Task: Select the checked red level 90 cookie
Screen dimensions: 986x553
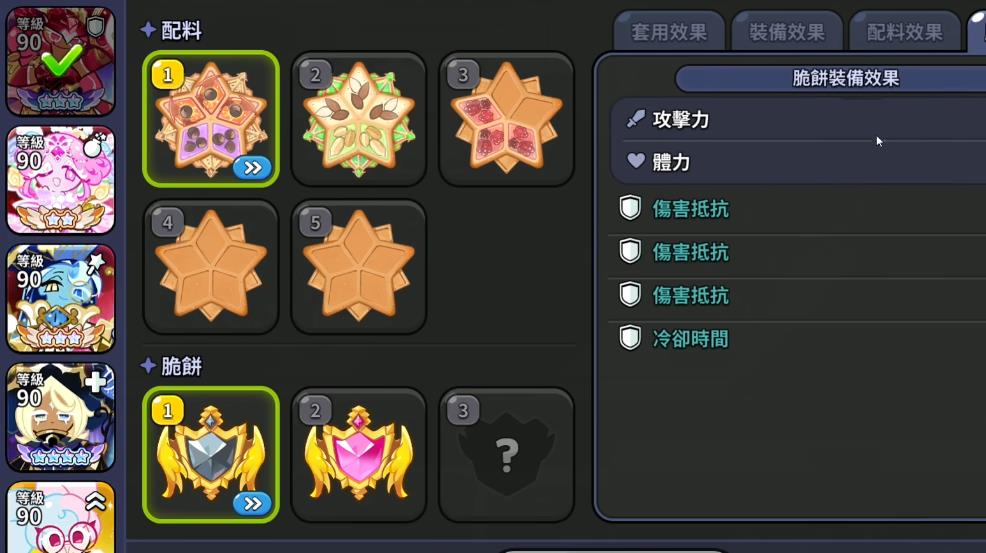Action: [x=60, y=61]
